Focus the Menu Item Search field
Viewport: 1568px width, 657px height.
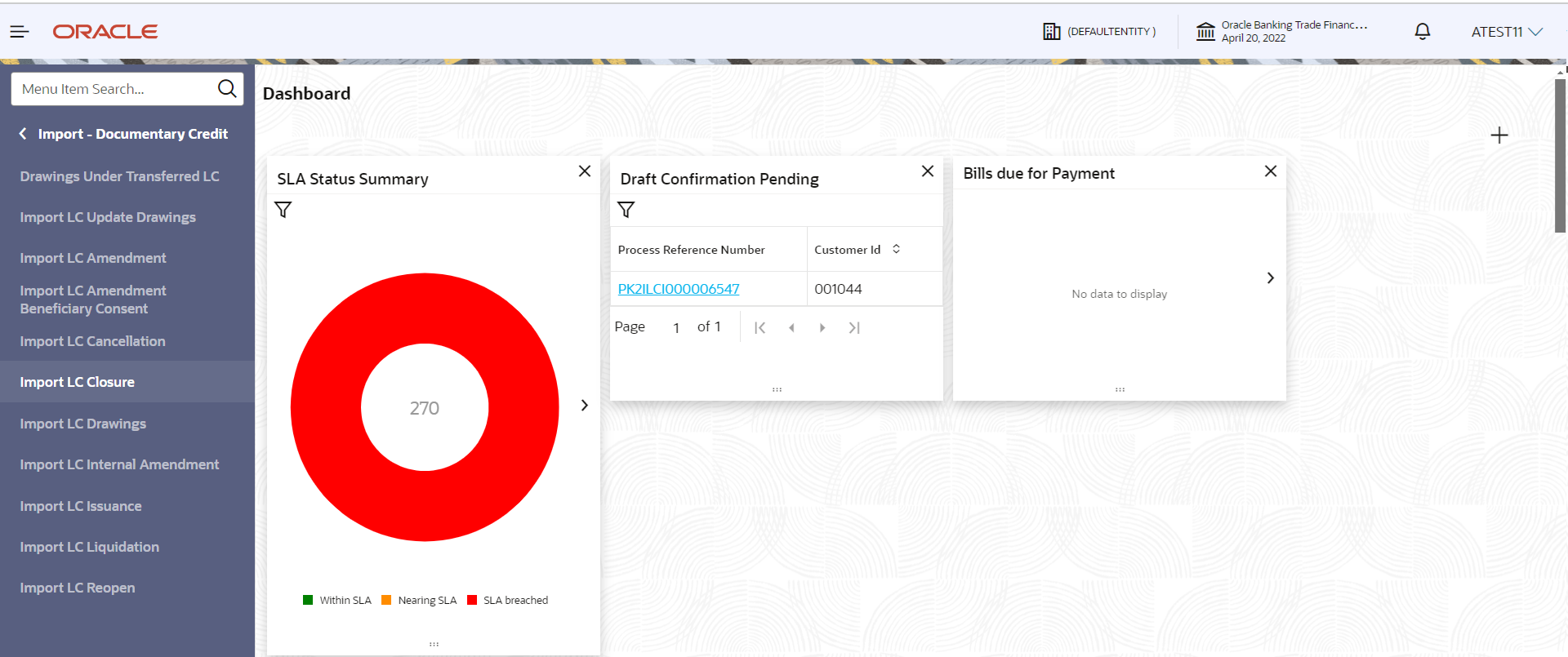pos(114,89)
